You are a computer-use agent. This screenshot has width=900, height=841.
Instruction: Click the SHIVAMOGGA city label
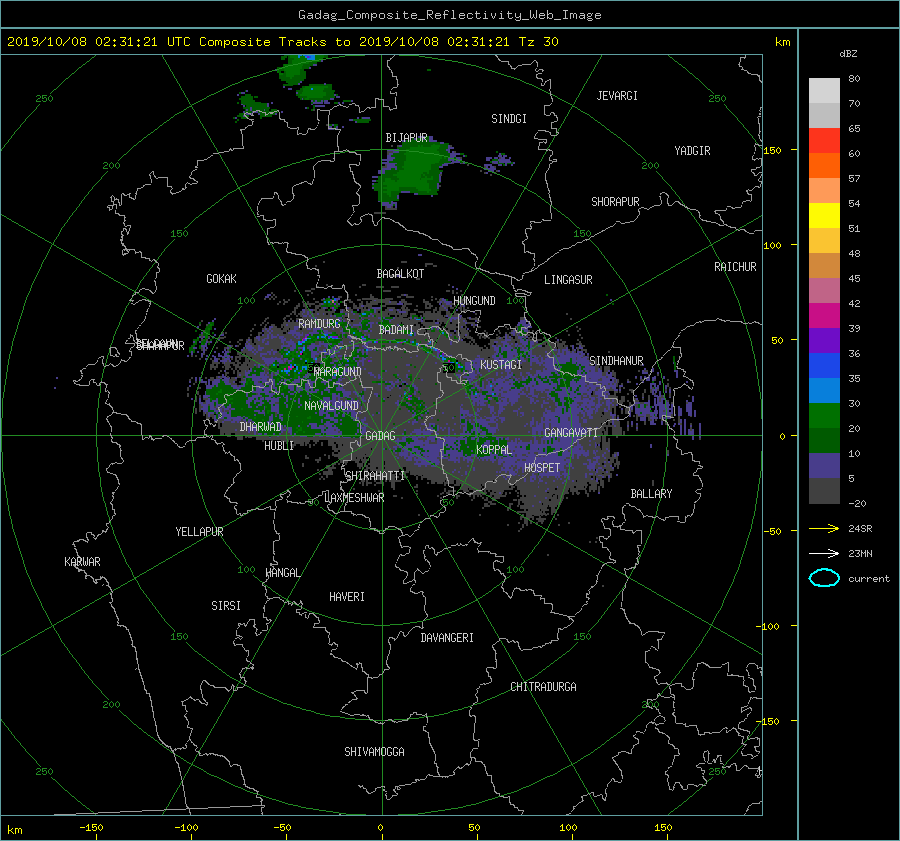[374, 752]
